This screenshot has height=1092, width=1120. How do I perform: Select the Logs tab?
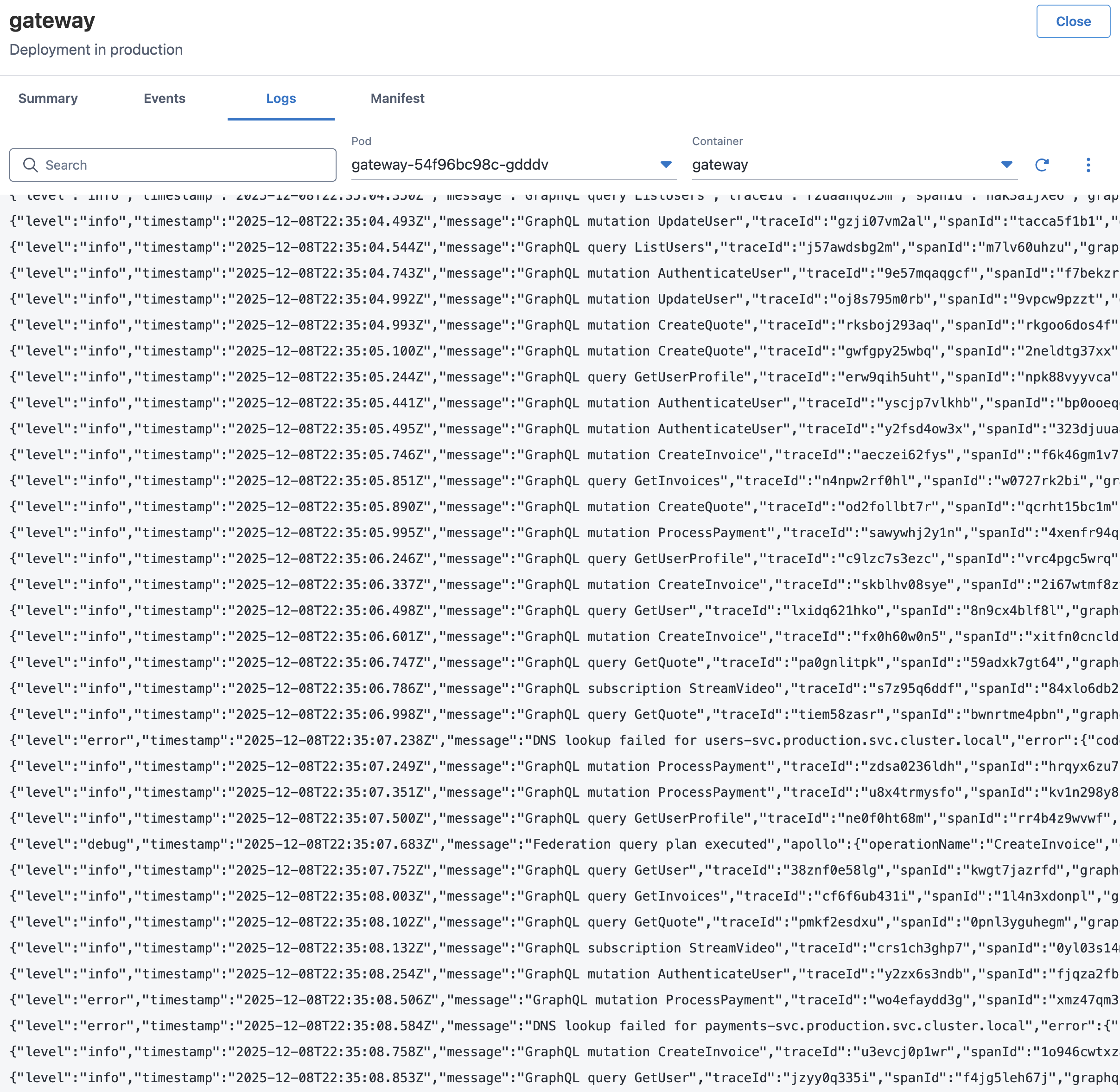[x=280, y=98]
